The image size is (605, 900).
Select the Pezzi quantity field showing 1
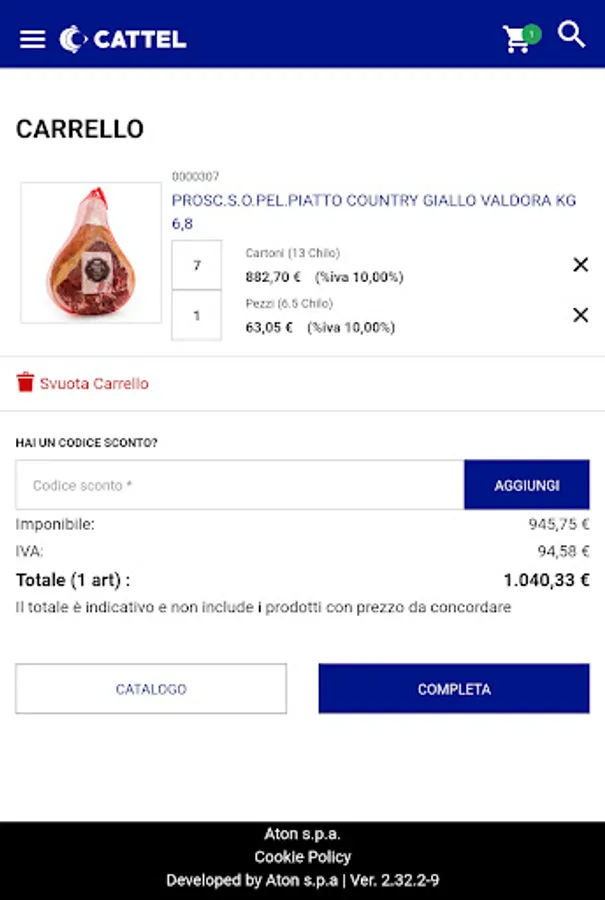tap(196, 315)
